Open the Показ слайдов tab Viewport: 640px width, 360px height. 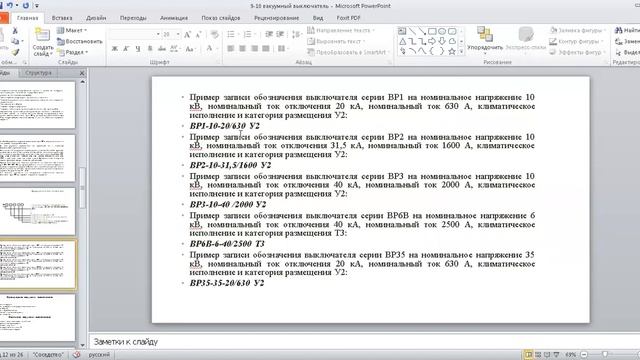coord(221,18)
